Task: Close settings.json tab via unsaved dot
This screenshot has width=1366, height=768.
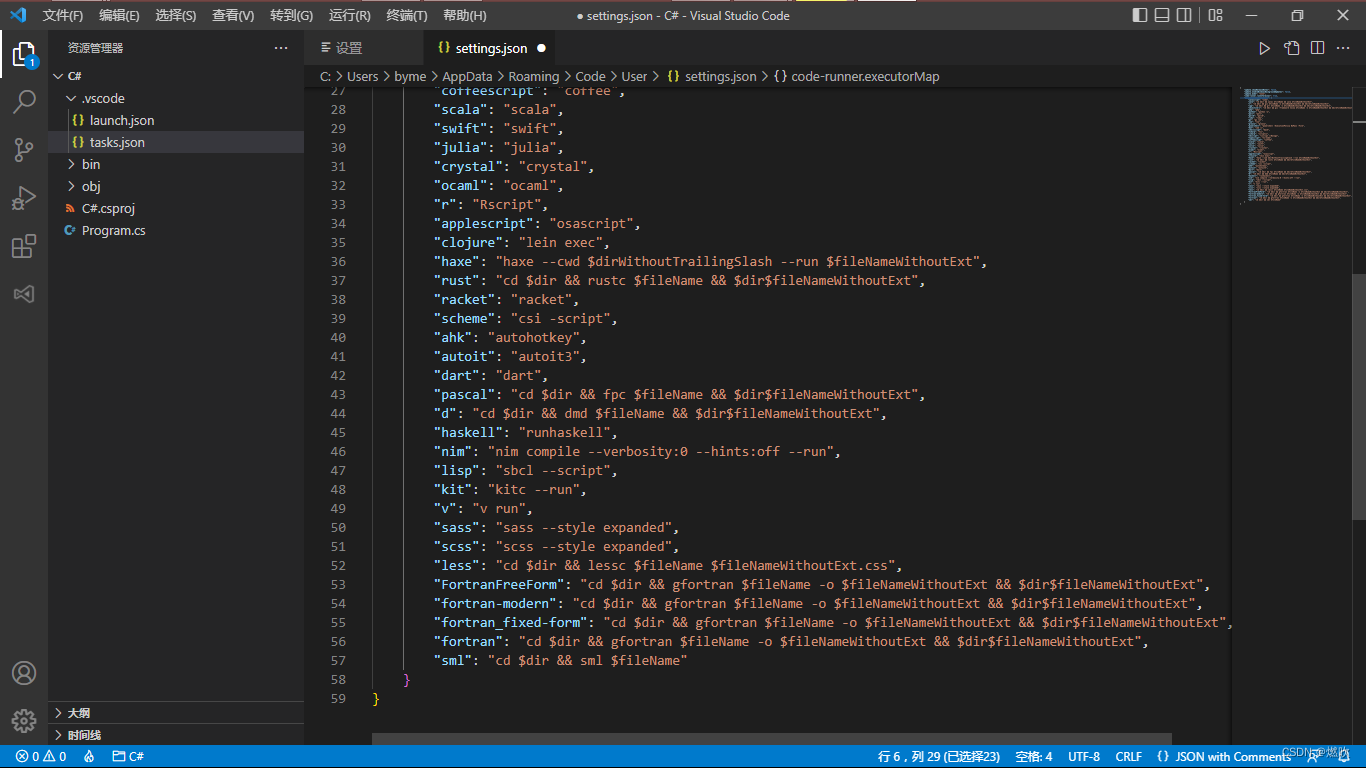Action: (541, 48)
